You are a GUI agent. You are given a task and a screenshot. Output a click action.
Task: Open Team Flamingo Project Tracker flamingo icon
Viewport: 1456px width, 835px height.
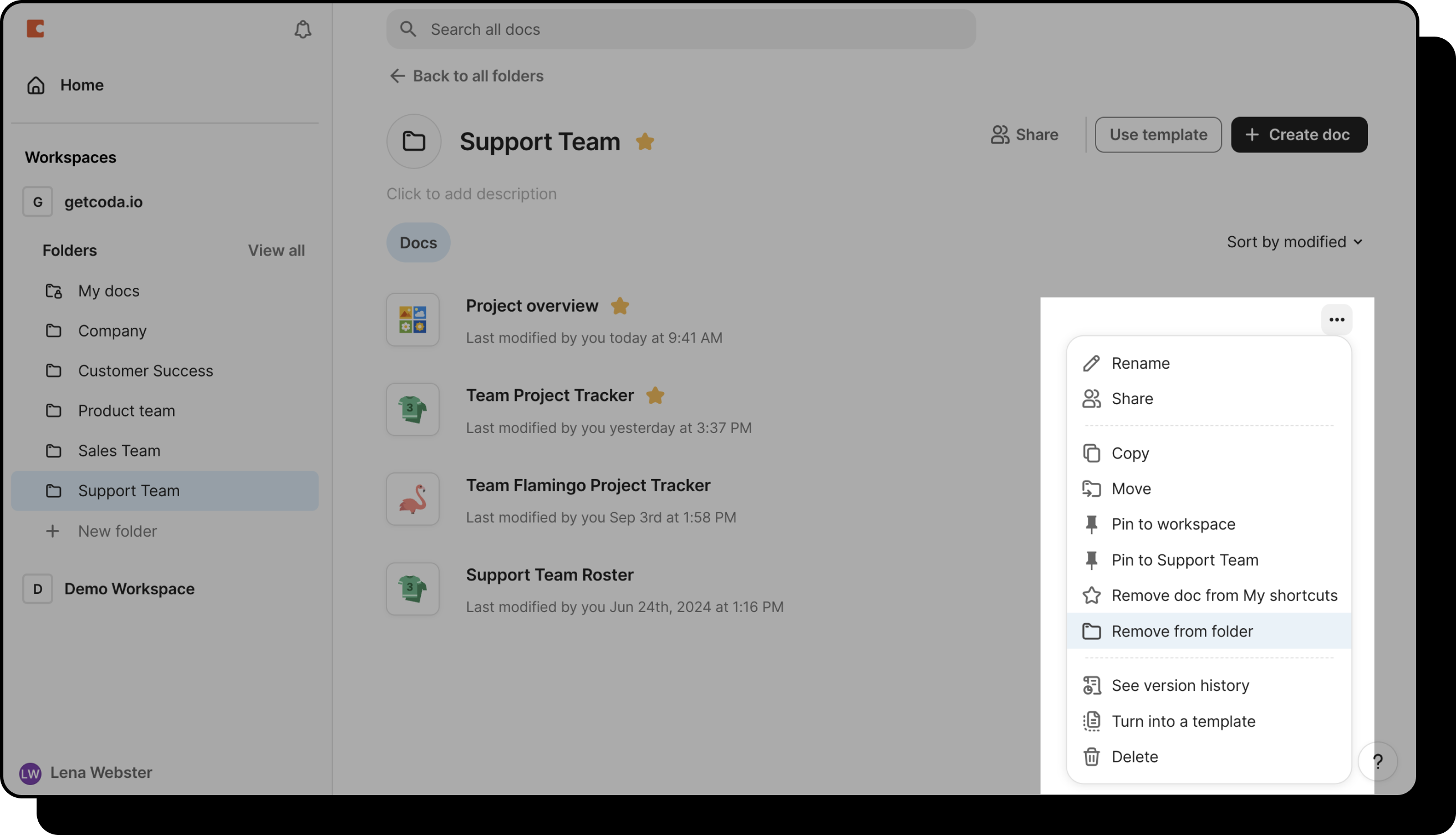pyautogui.click(x=413, y=500)
